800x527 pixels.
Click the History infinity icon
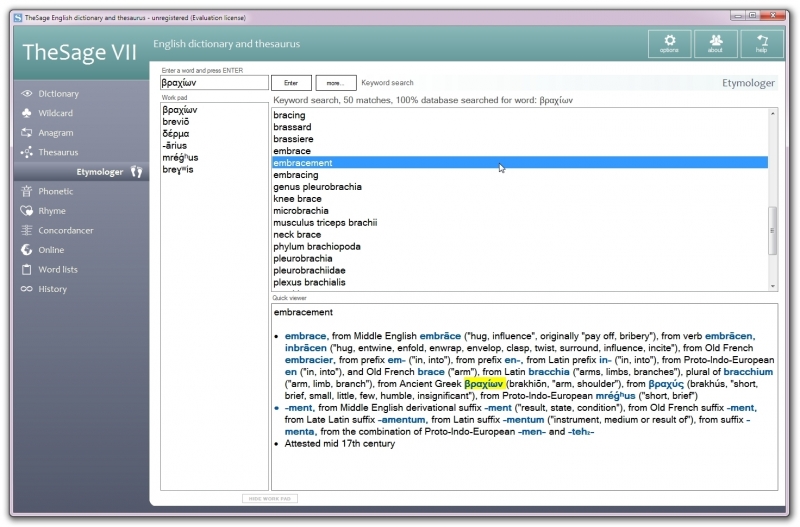27,289
